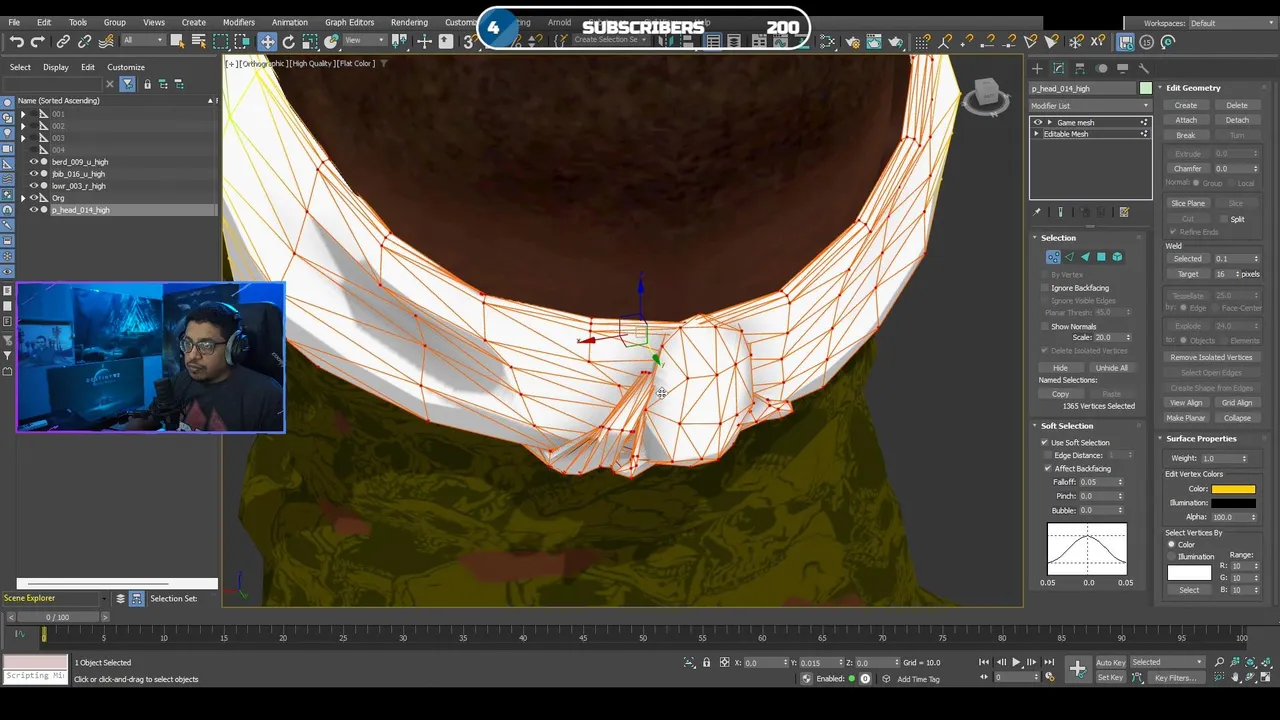Select the Color radio button

coord(1171,545)
